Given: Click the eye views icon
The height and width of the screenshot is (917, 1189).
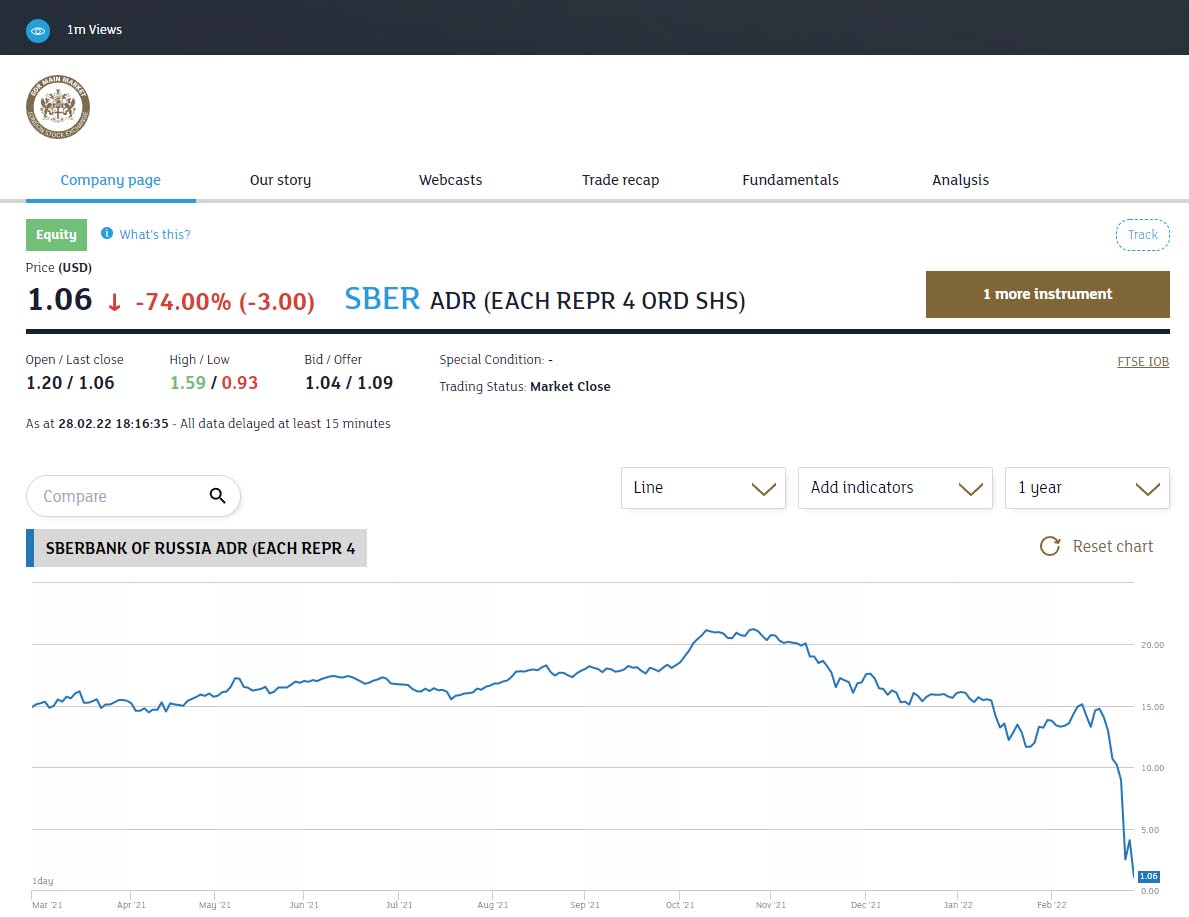Looking at the screenshot, I should pyautogui.click(x=38, y=30).
